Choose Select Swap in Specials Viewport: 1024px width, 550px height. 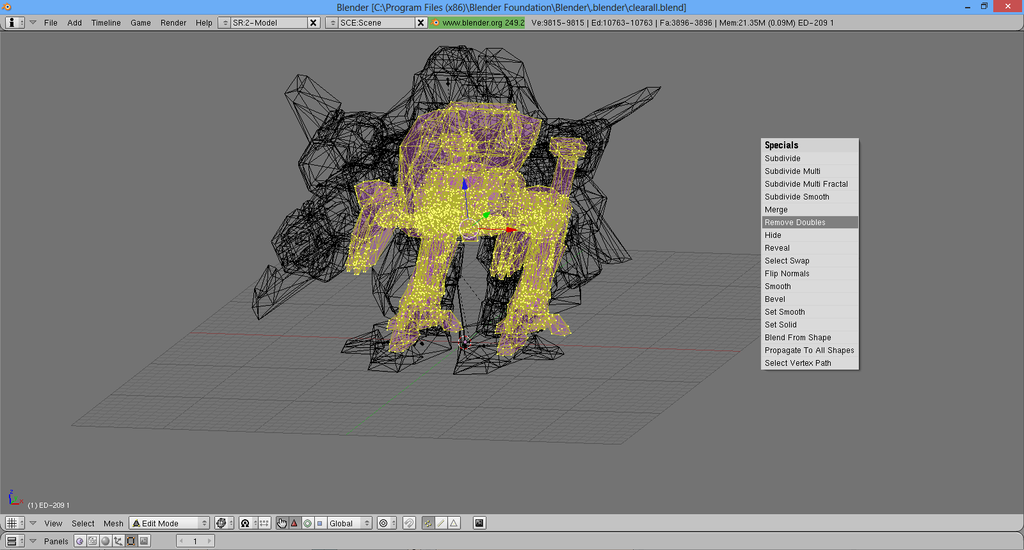tap(810, 261)
